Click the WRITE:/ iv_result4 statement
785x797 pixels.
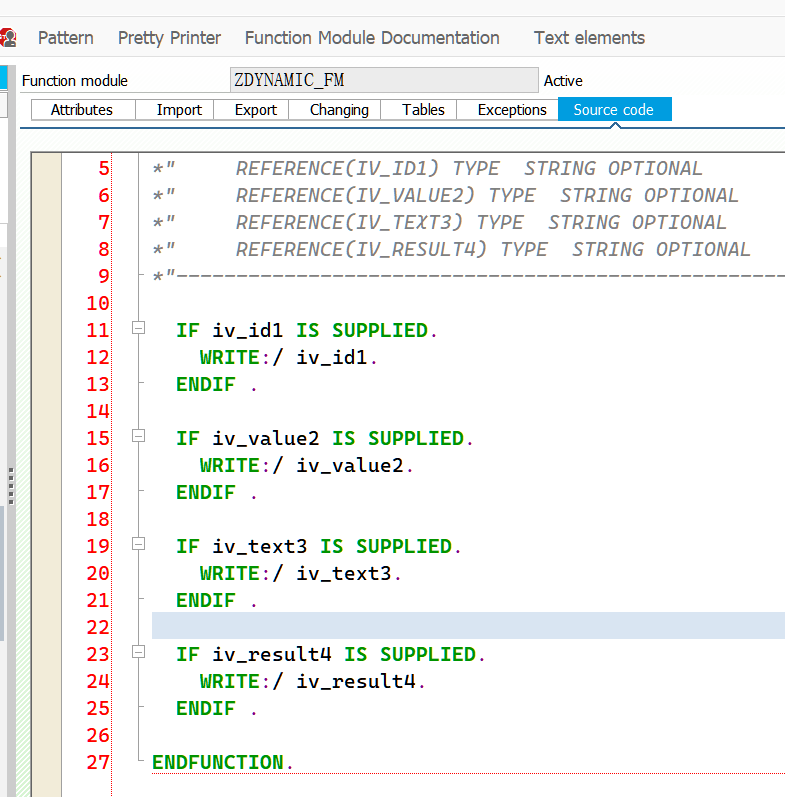click(x=312, y=681)
